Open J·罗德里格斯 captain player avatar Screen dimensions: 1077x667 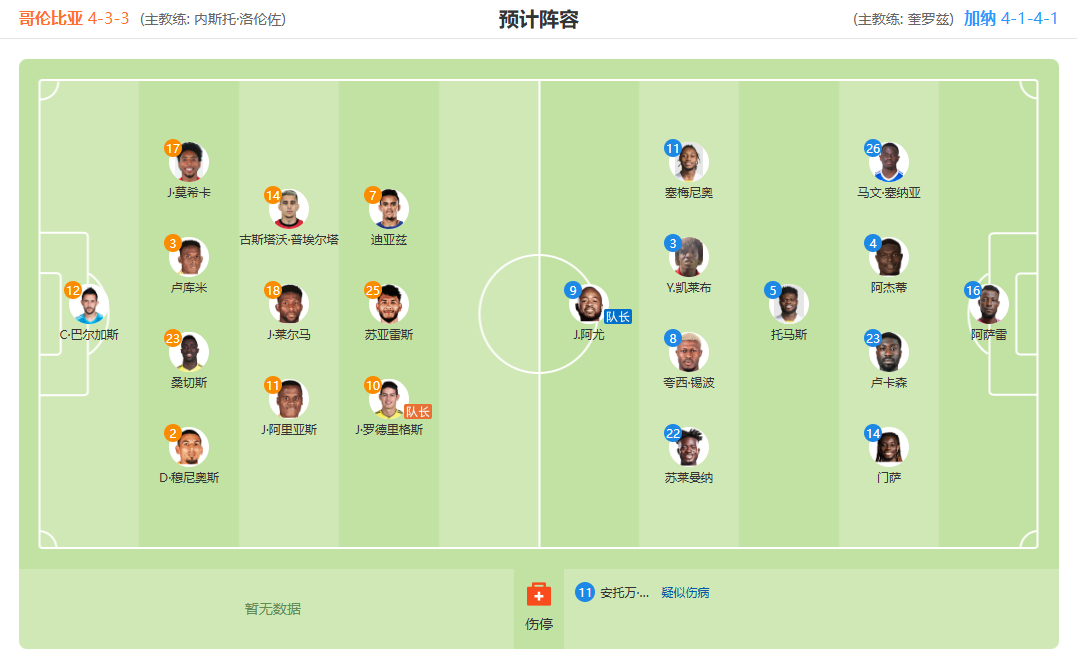point(389,399)
